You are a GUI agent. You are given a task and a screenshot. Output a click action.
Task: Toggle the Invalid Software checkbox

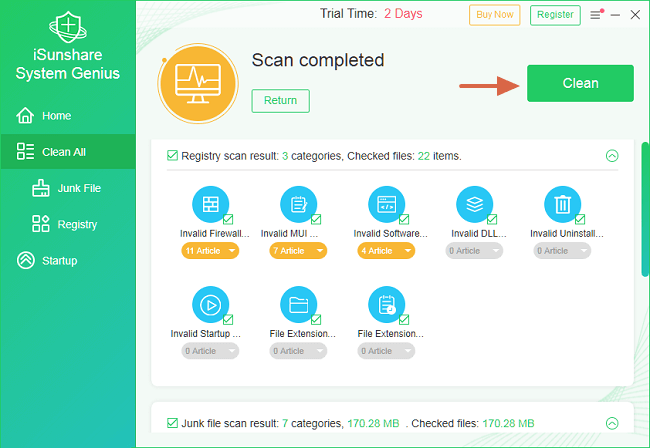404,219
